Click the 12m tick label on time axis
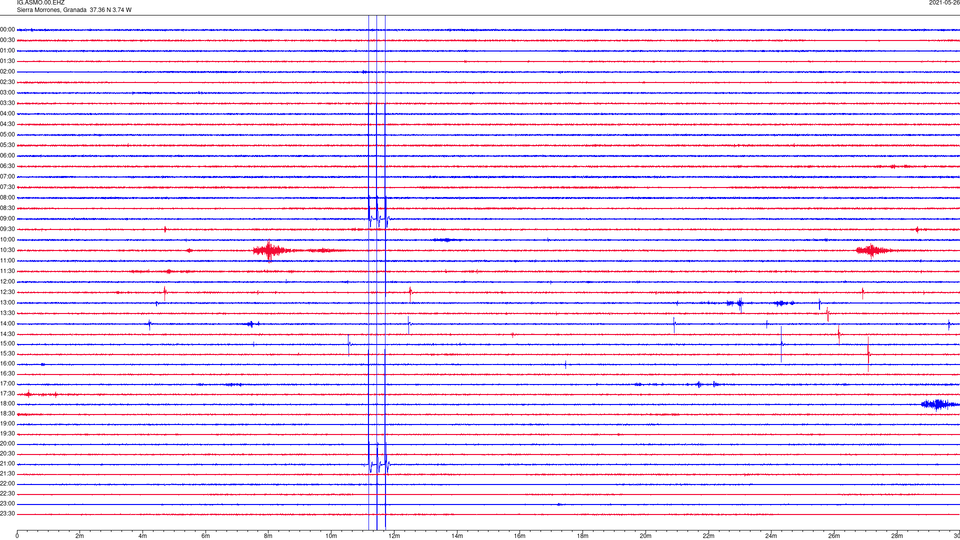 [394, 536]
